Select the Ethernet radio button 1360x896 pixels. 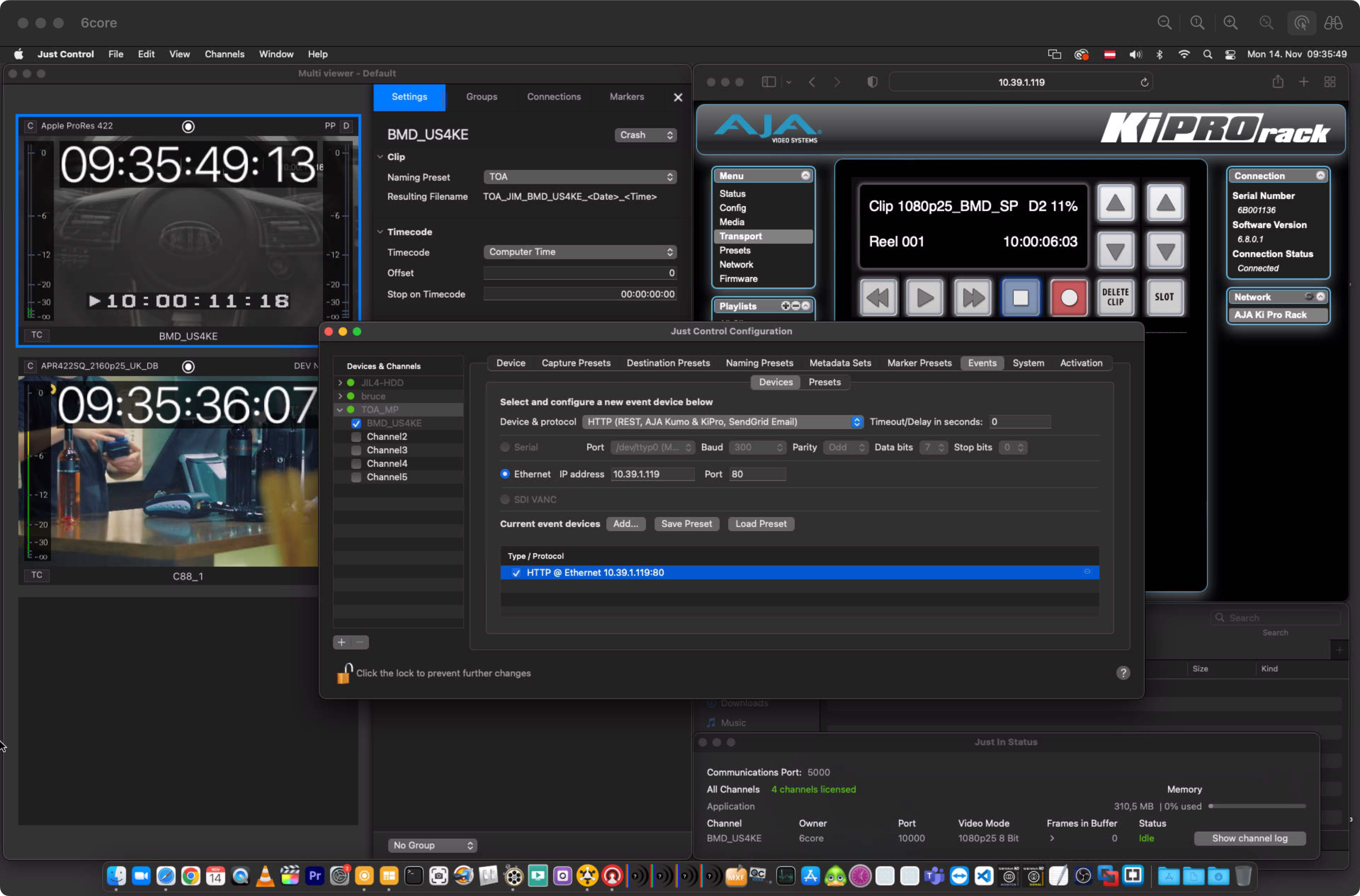505,474
